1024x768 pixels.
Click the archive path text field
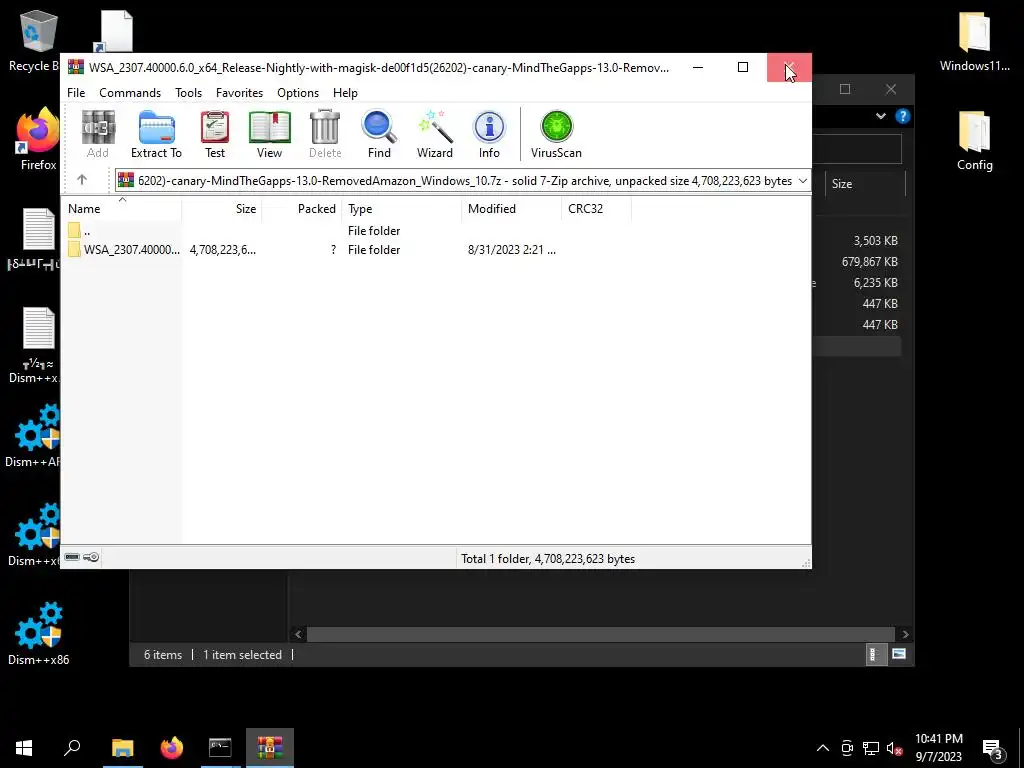point(455,181)
